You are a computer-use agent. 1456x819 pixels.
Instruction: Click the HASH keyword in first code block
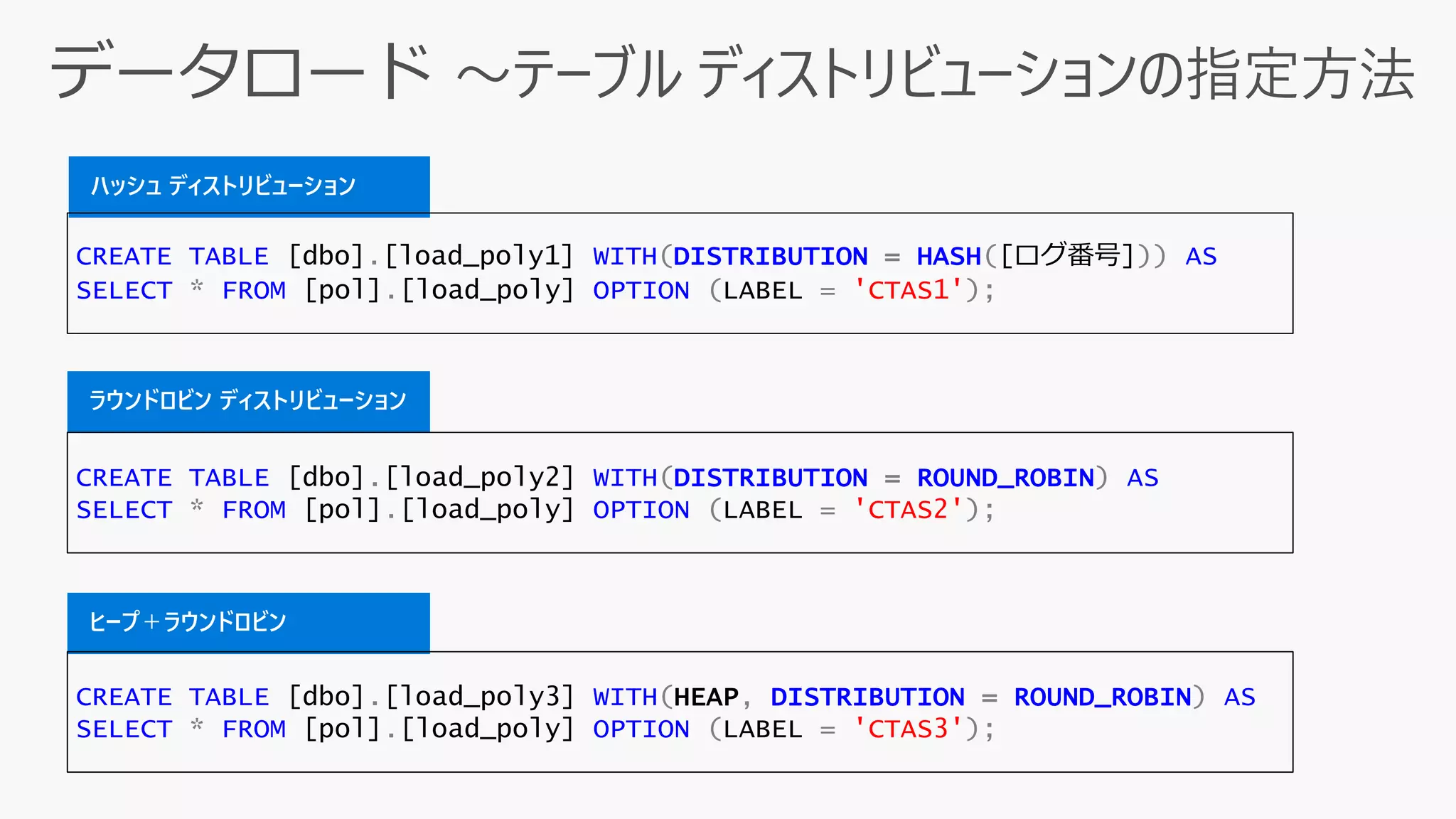[948, 257]
